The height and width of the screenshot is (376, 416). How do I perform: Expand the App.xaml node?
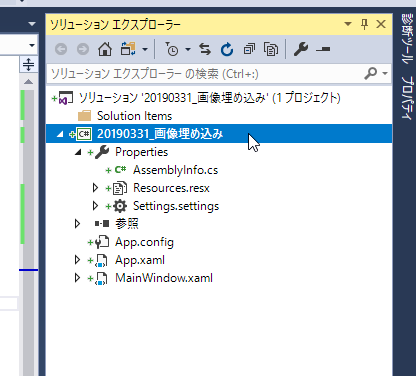pos(77,260)
